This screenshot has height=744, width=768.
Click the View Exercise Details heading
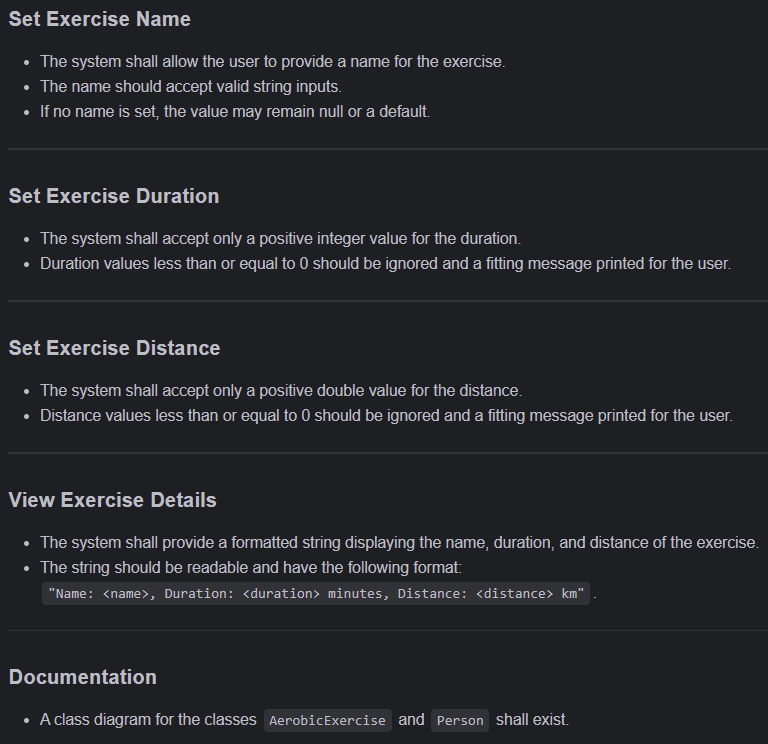pos(113,500)
